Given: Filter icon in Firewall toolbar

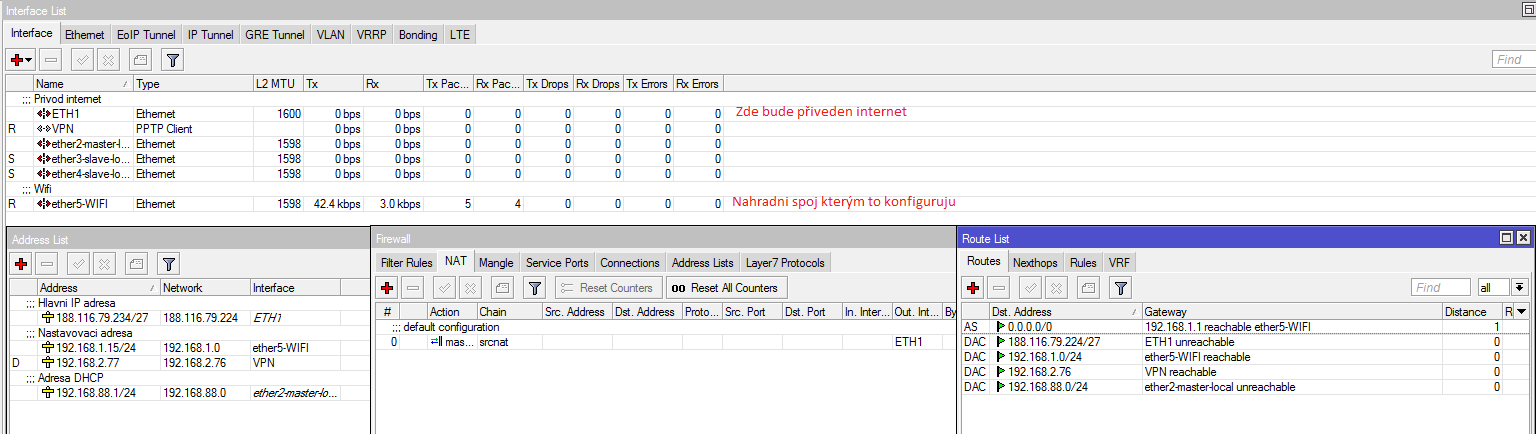Looking at the screenshot, I should coord(535,288).
